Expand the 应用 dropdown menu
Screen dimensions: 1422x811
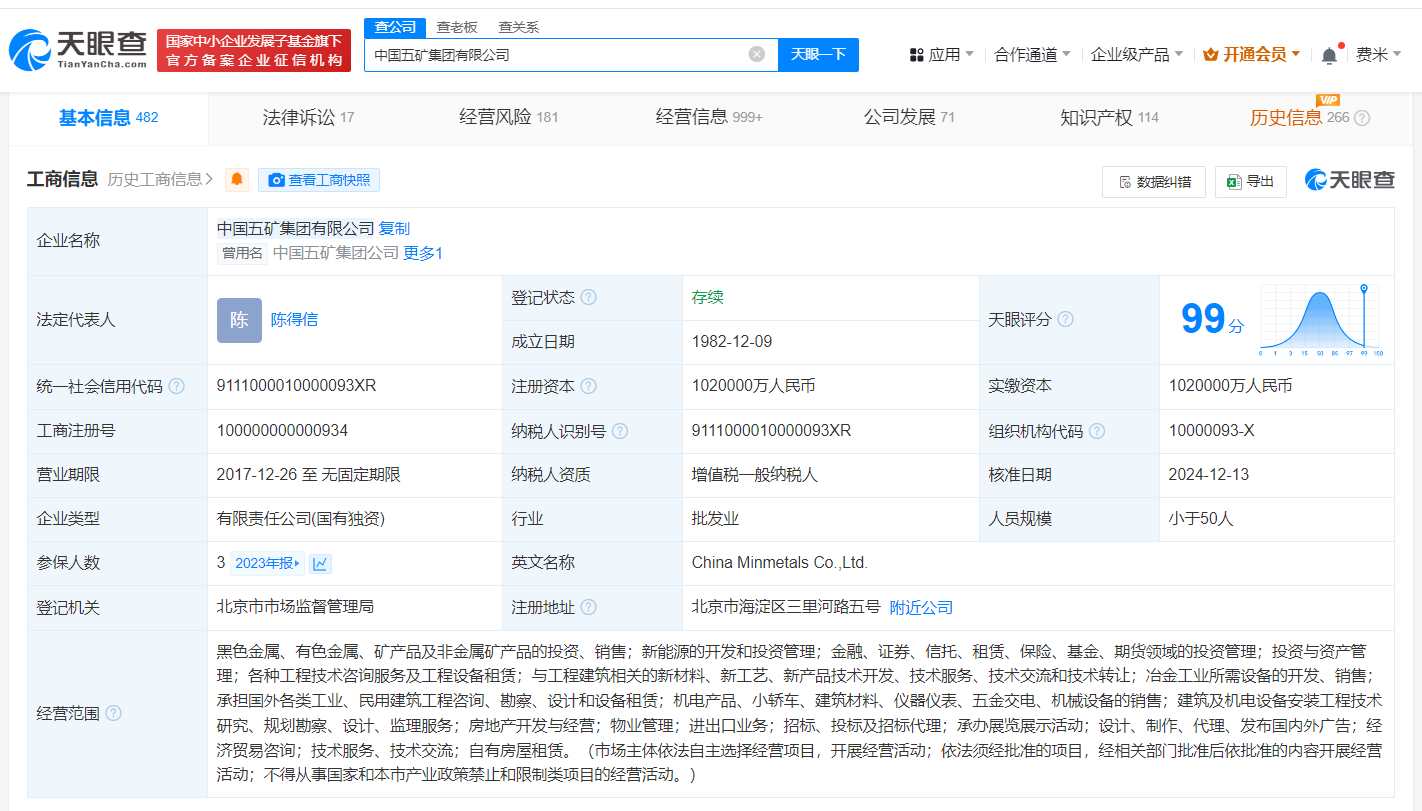(x=941, y=54)
